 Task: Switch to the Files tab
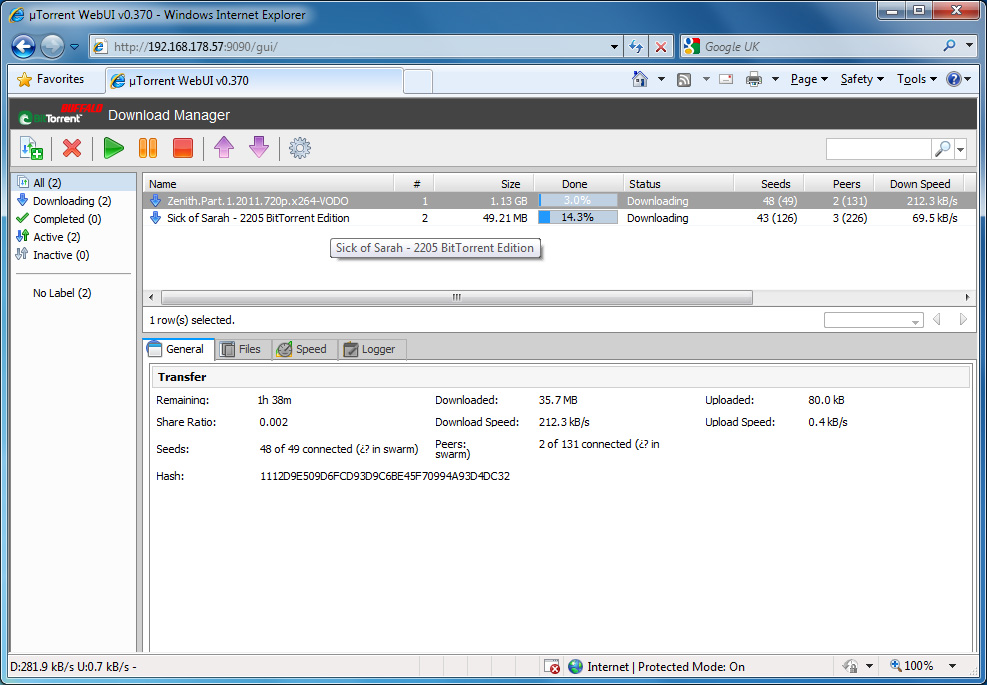(x=241, y=349)
